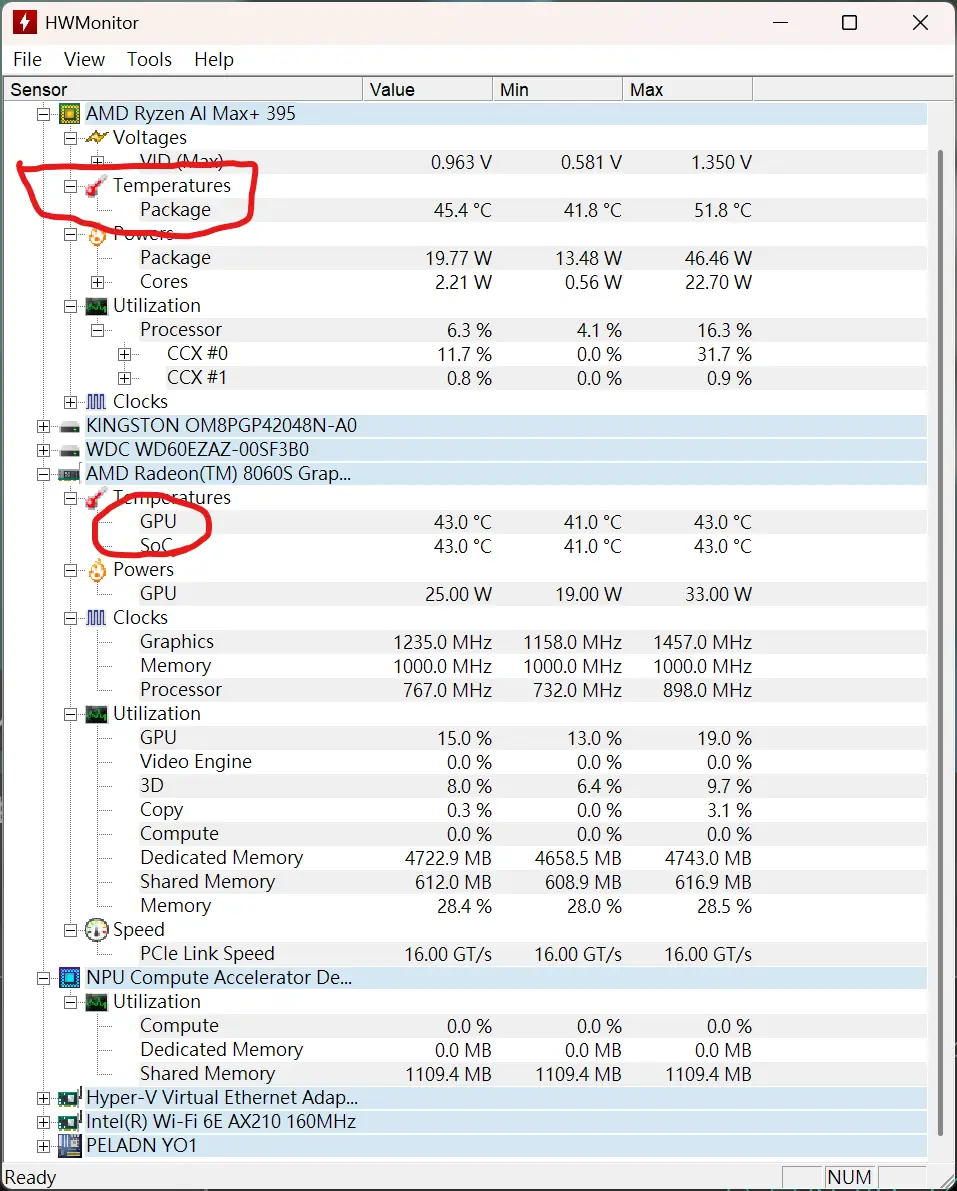Click the Intel Wi-Fi 6E AX210 adapter icon
This screenshot has height=1191, width=957.
click(x=69, y=1122)
